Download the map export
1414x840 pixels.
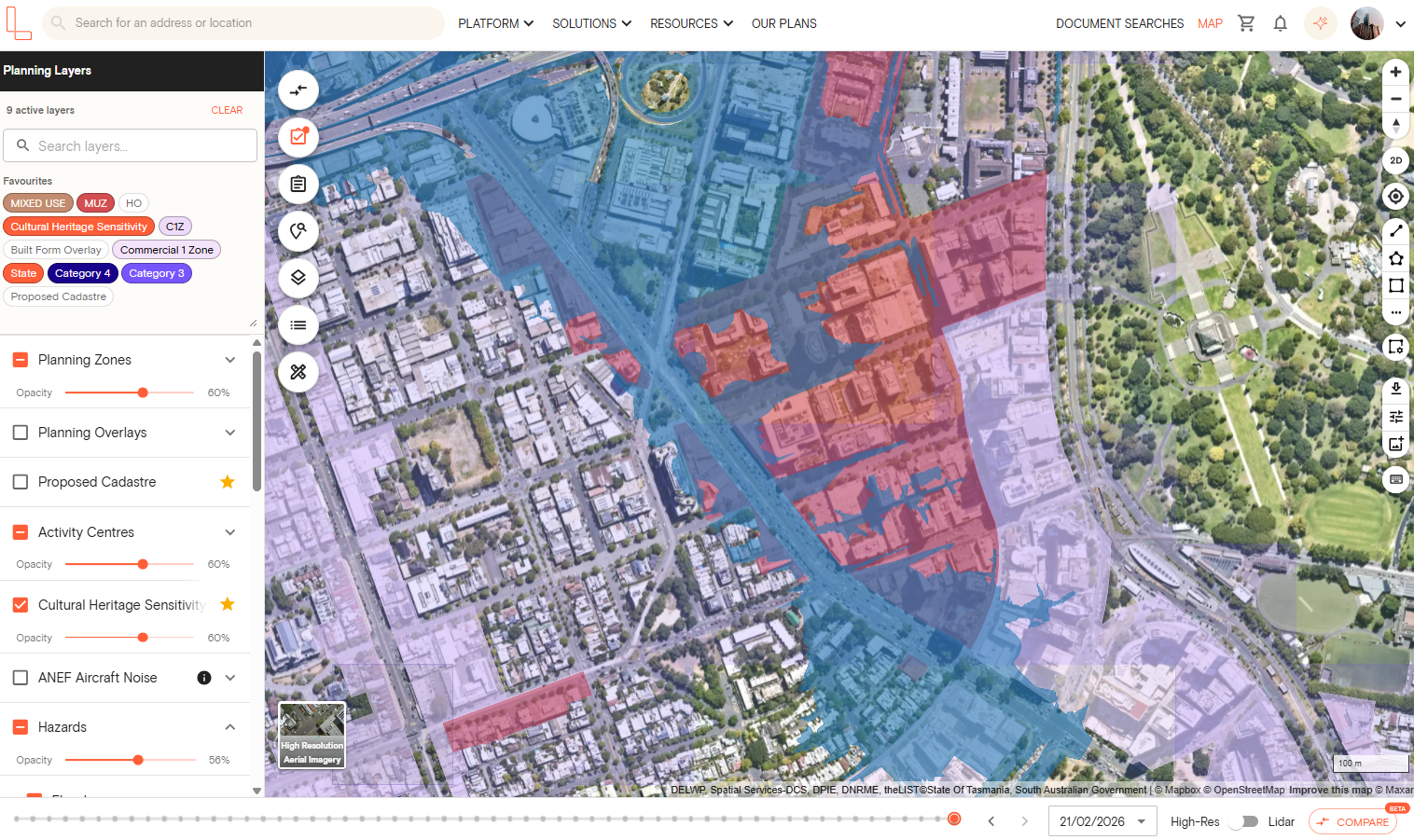tap(1395, 389)
